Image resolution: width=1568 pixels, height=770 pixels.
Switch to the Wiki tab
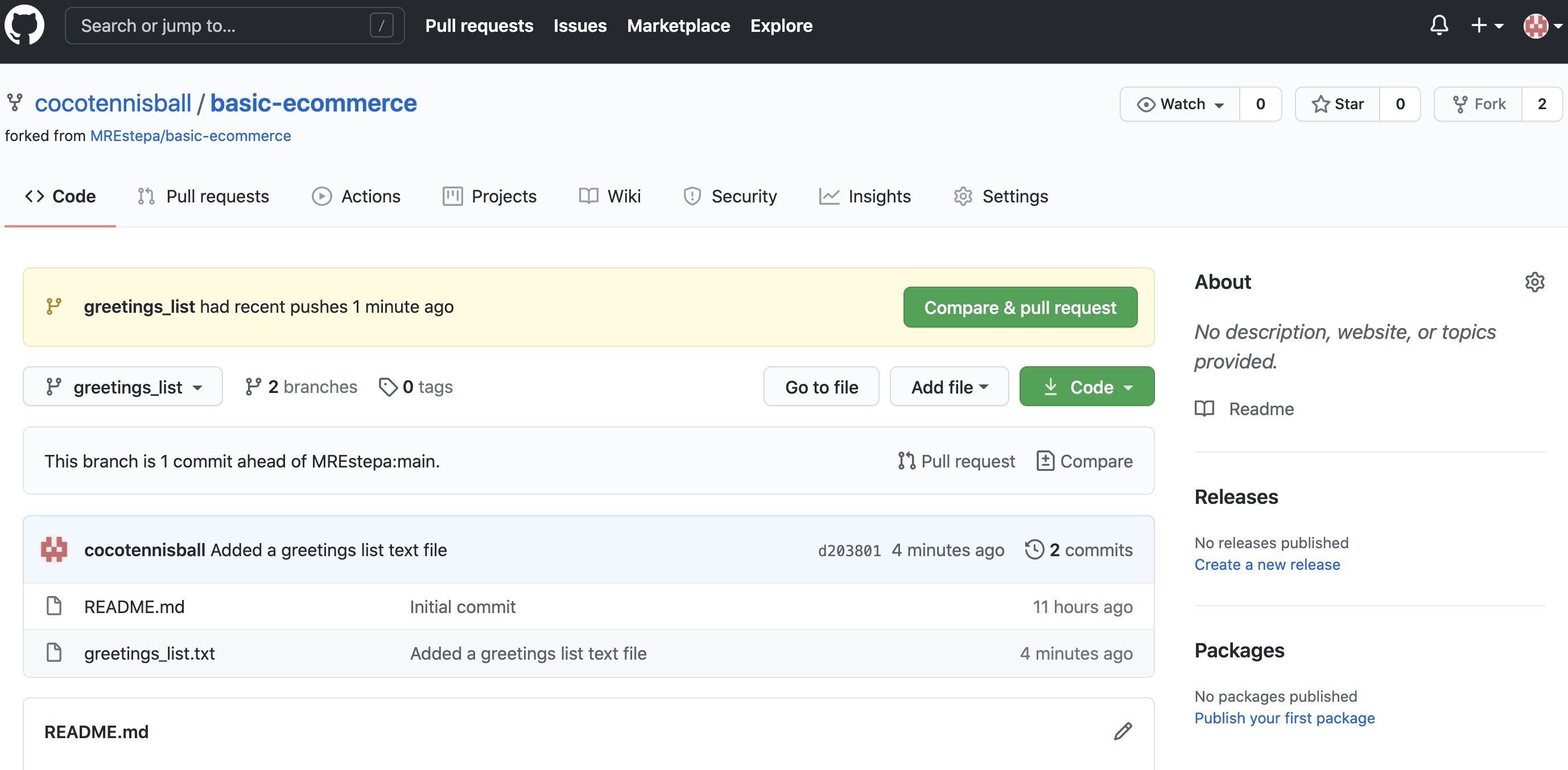click(609, 196)
